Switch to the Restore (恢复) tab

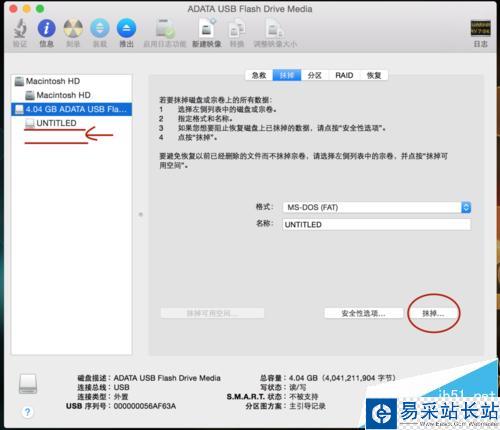coord(374,75)
